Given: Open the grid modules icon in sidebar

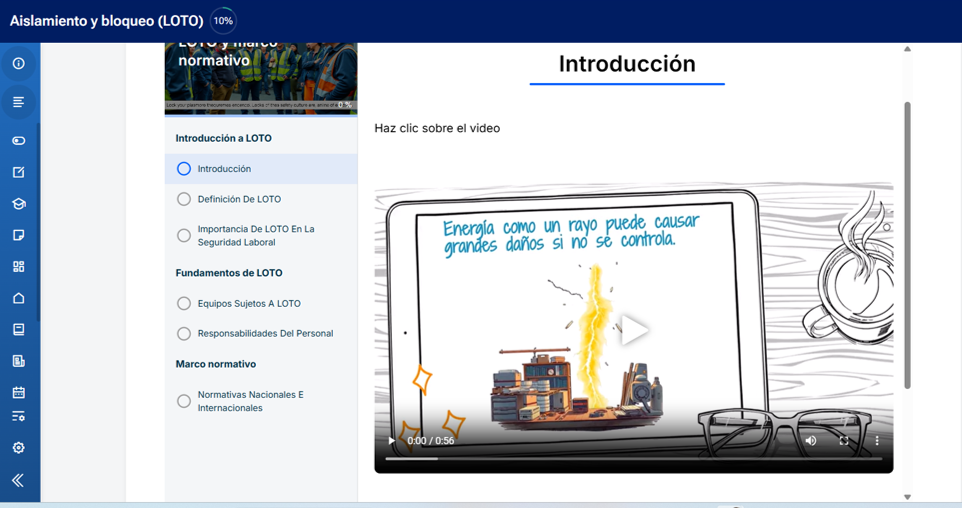Looking at the screenshot, I should [x=18, y=267].
